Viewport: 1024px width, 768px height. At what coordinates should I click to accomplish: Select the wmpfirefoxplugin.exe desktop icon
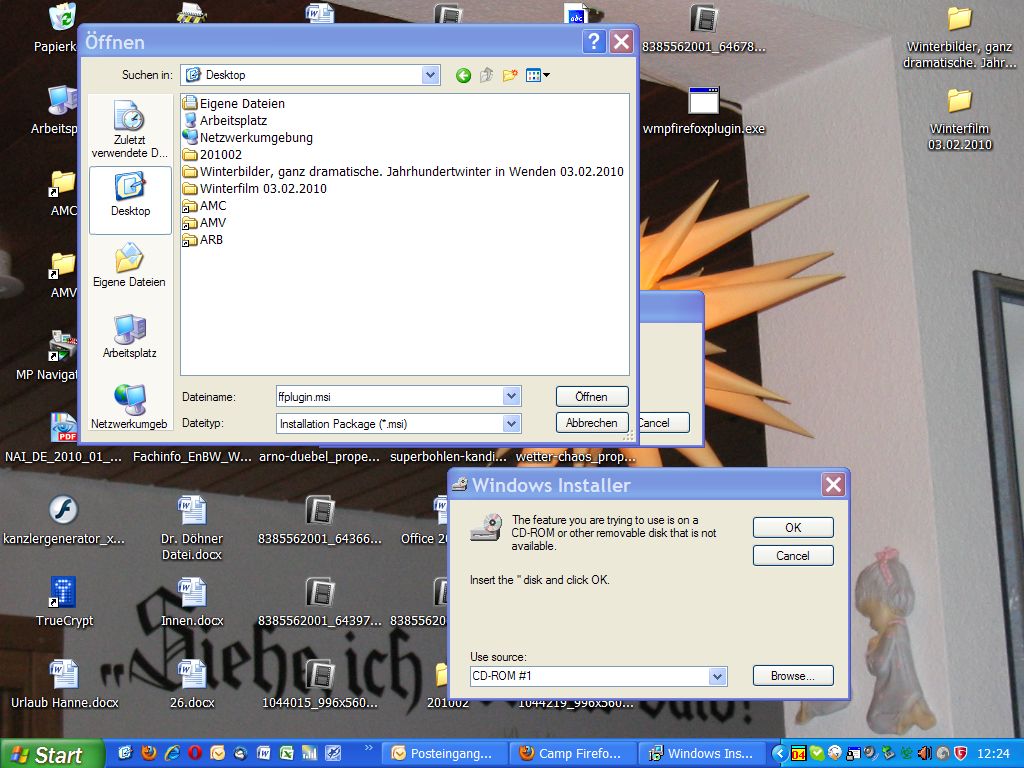703,111
